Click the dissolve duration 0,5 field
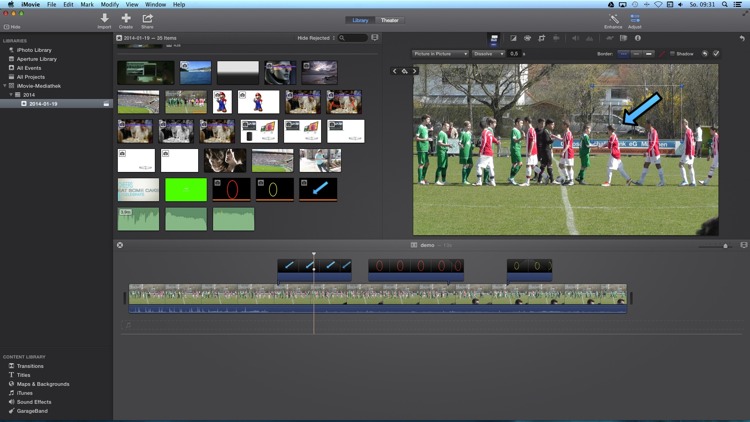This screenshot has height=422, width=750. (514, 54)
